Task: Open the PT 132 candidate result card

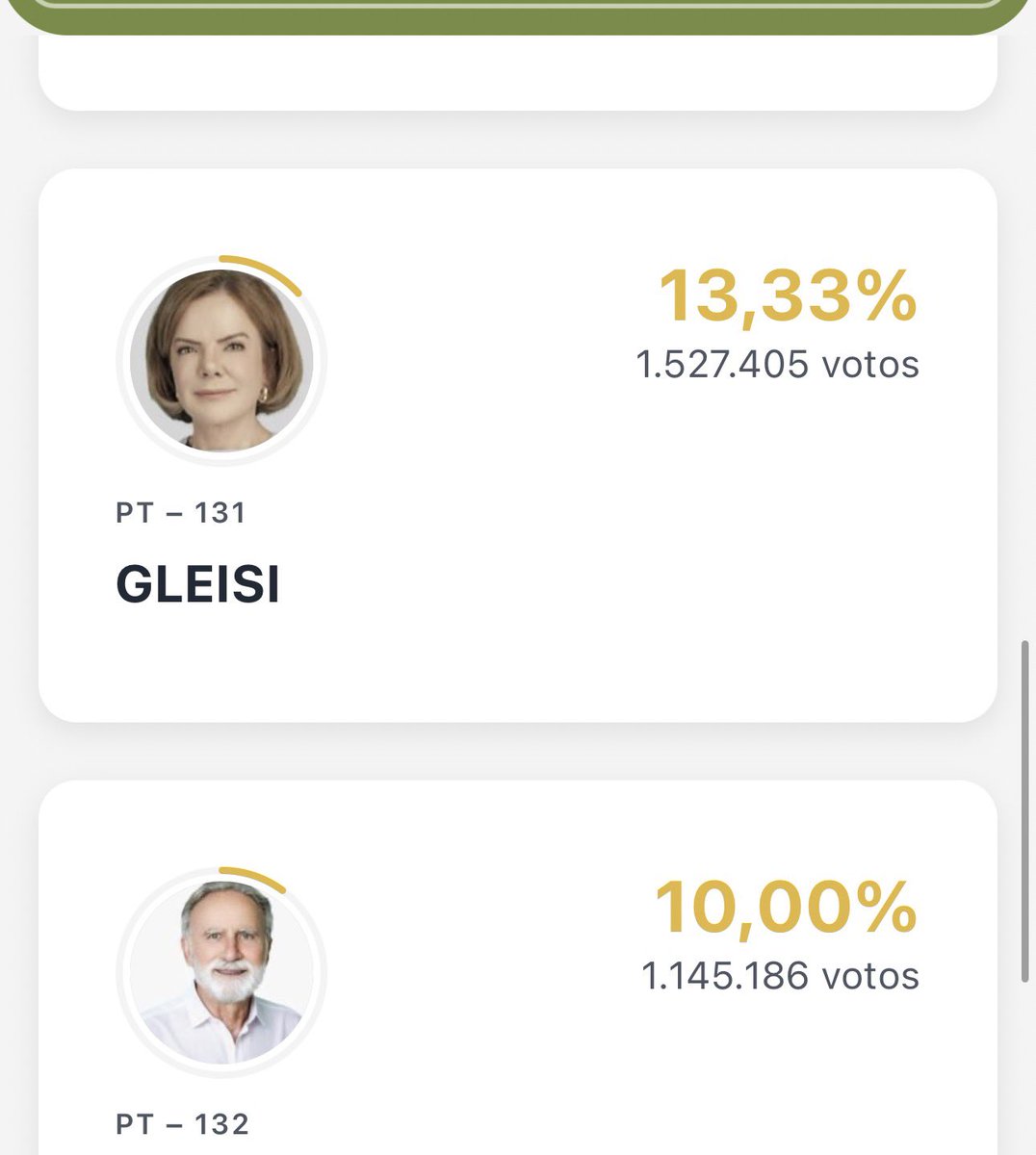Action: coord(517,967)
